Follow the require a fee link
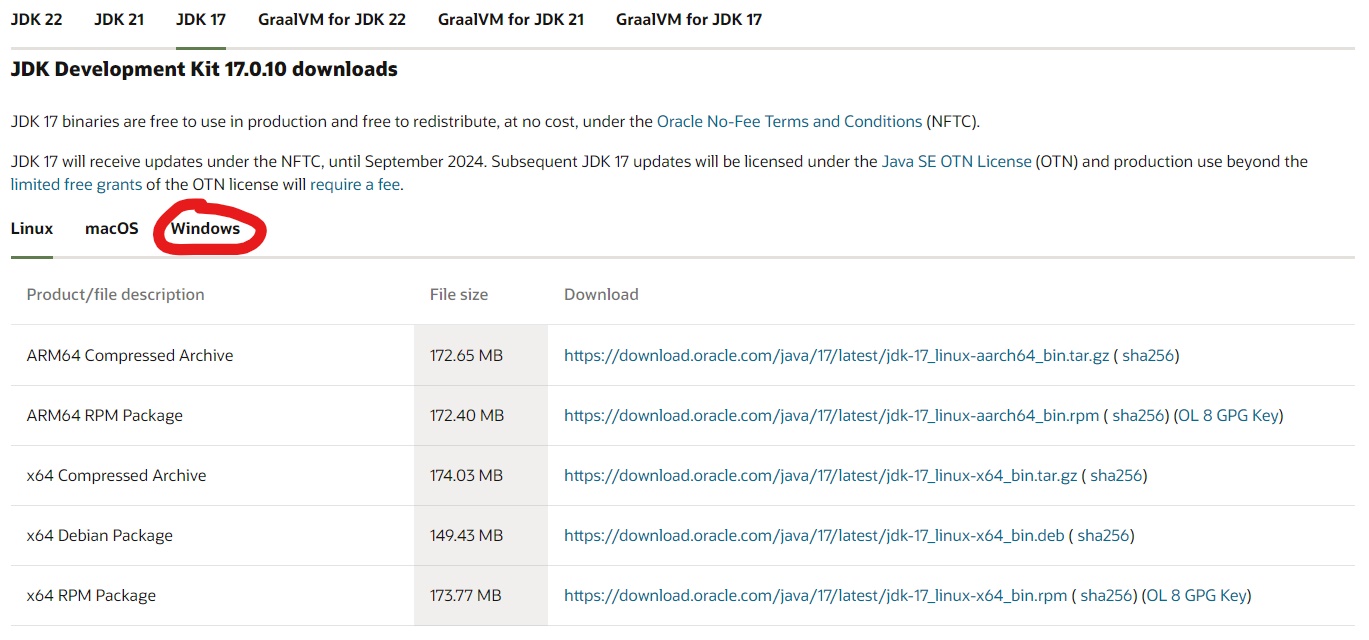 tap(355, 184)
